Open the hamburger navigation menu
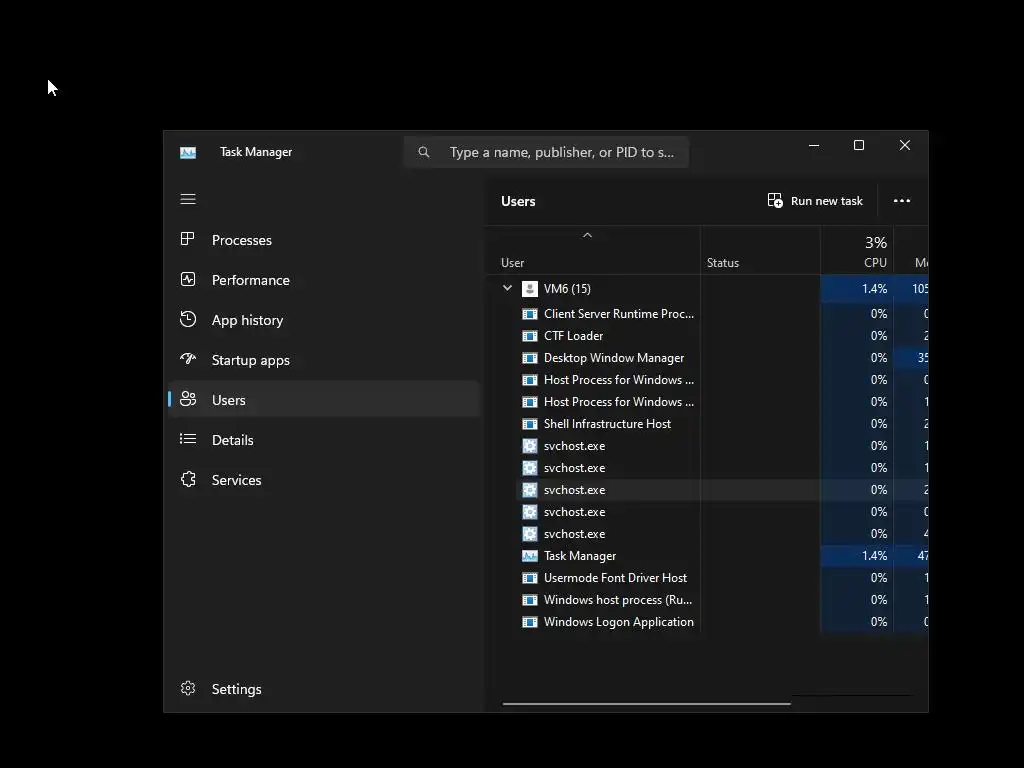Viewport: 1024px width, 768px height. point(187,199)
